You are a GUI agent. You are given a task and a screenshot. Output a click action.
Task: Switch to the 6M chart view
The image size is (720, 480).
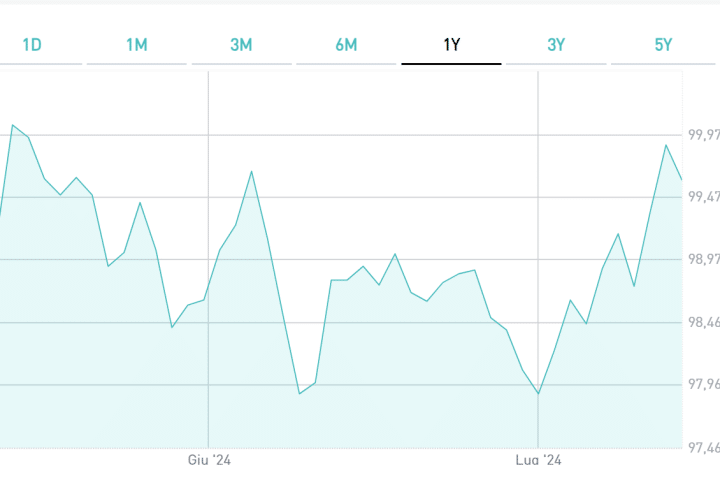(x=346, y=45)
